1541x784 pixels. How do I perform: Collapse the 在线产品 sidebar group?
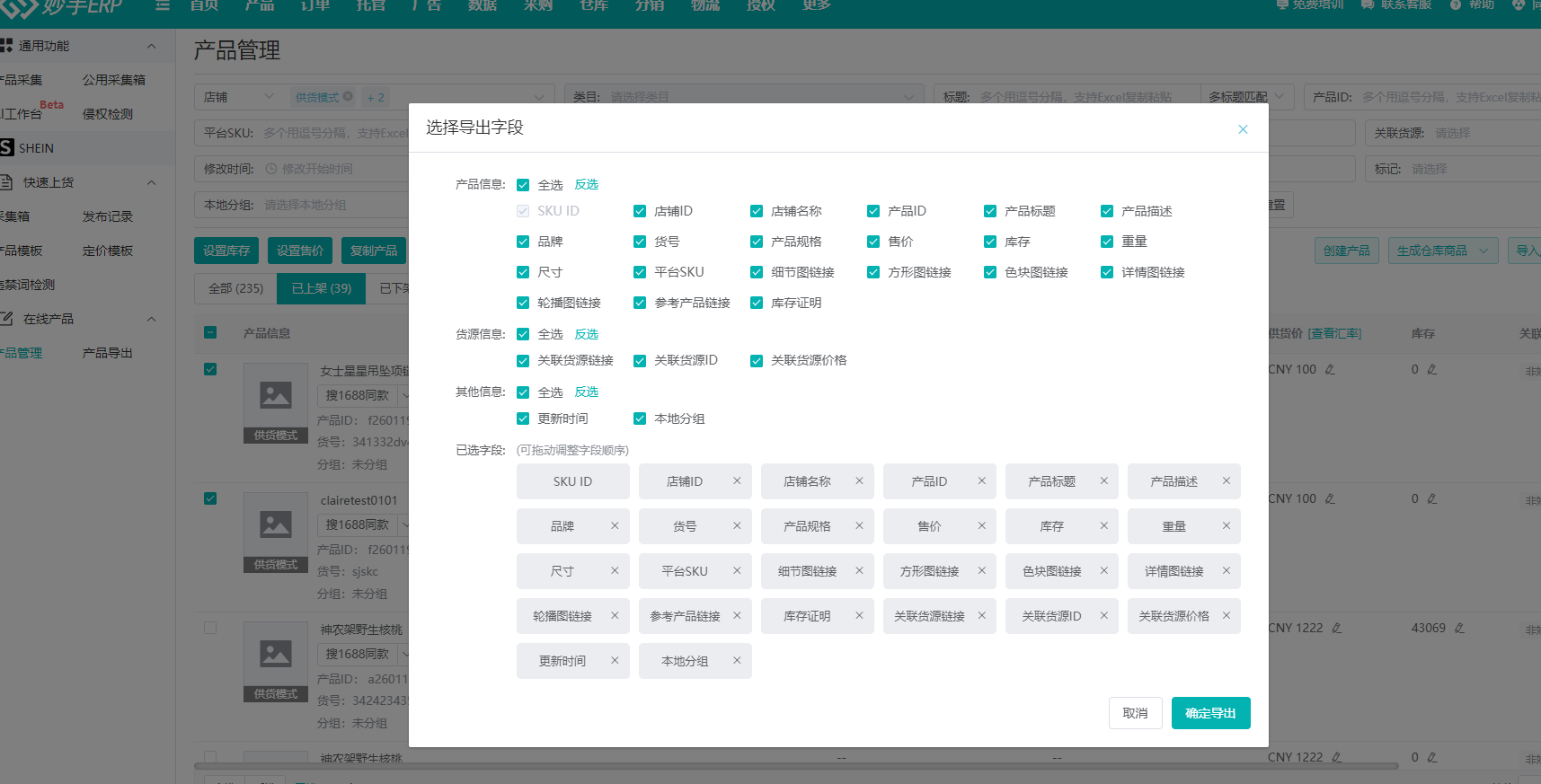(x=151, y=319)
